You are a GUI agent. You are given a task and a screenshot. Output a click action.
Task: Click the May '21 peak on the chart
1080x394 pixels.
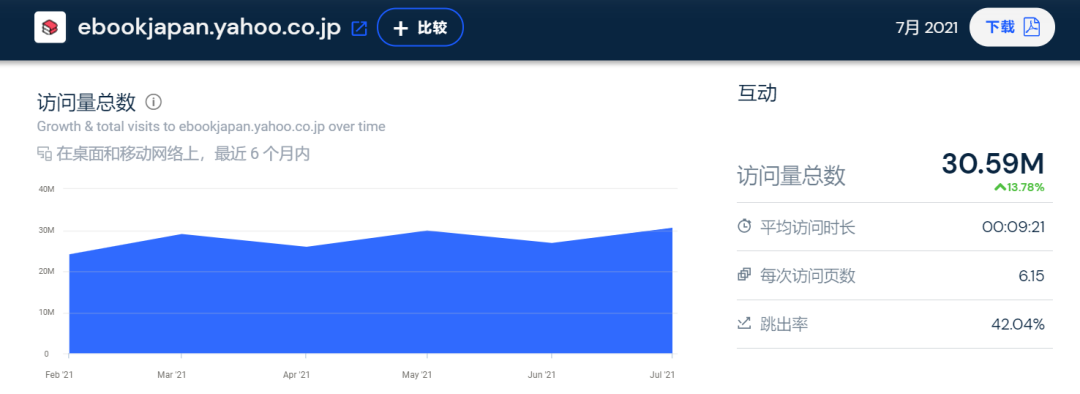(427, 231)
